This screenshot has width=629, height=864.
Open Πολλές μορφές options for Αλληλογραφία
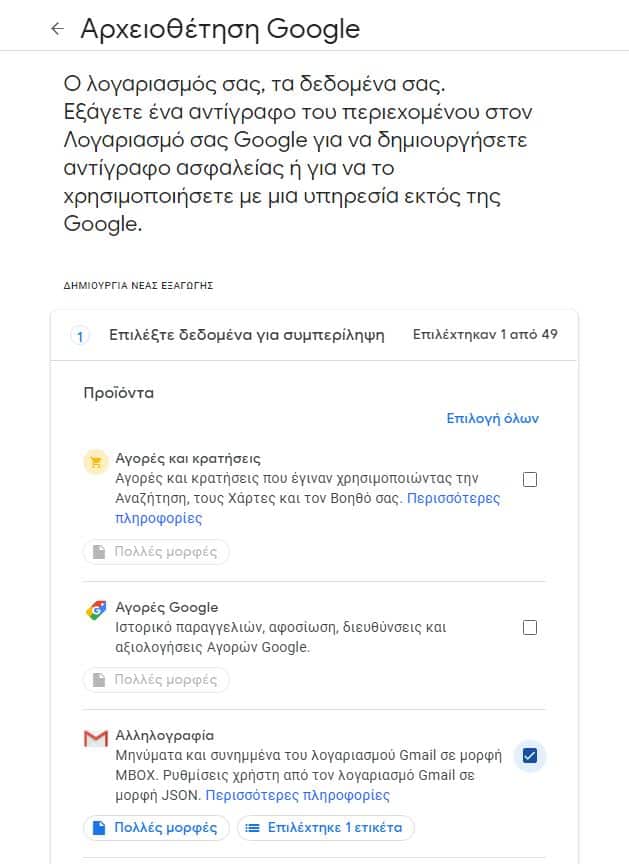tap(156, 828)
